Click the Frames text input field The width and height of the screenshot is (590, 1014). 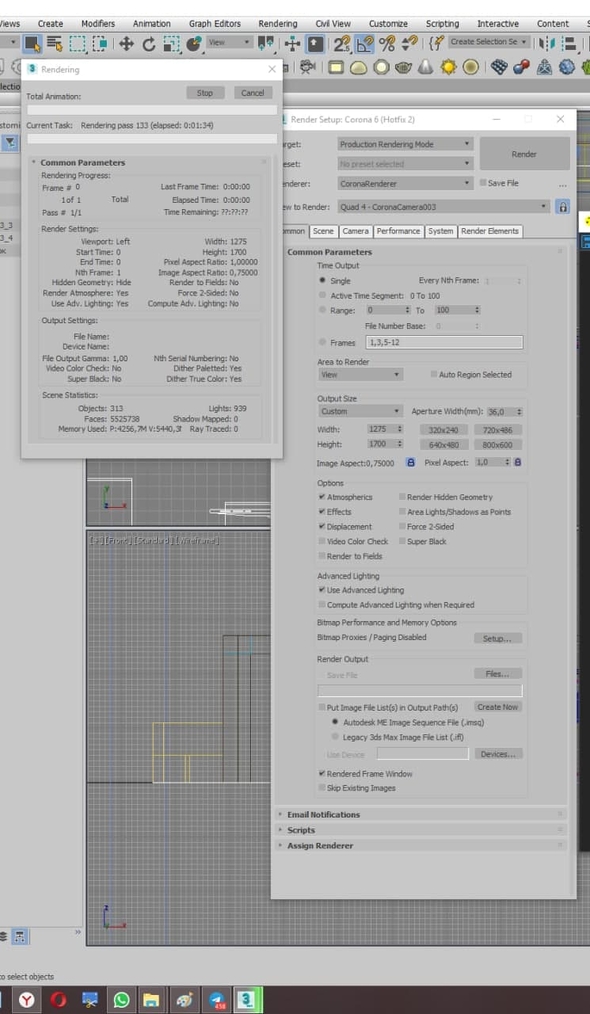tap(444, 343)
